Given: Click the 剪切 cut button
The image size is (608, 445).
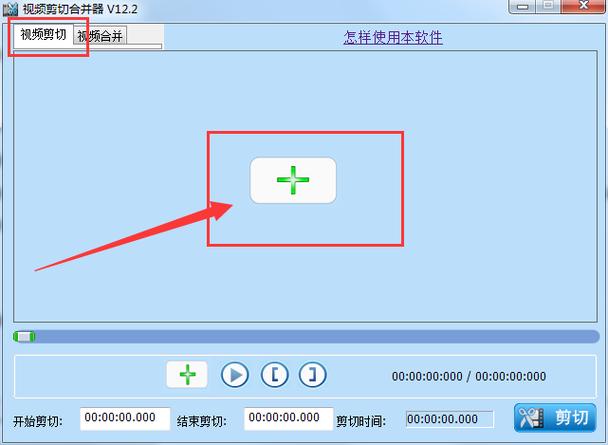Looking at the screenshot, I should coord(555,418).
